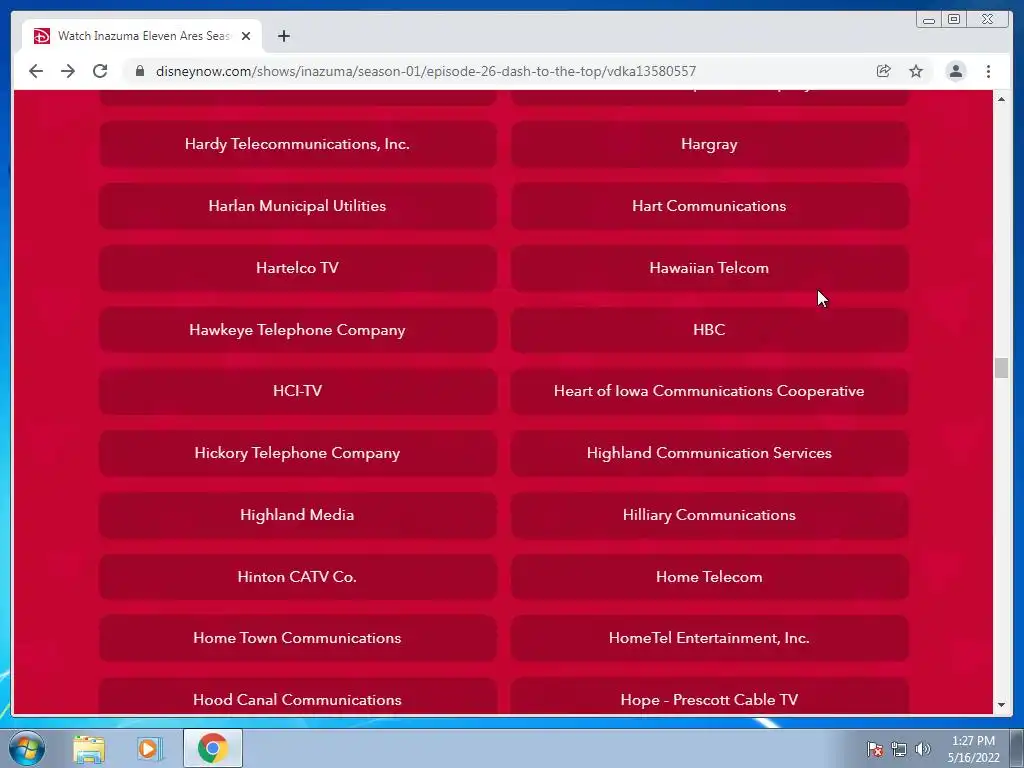Go forward to the next page

click(x=68, y=71)
